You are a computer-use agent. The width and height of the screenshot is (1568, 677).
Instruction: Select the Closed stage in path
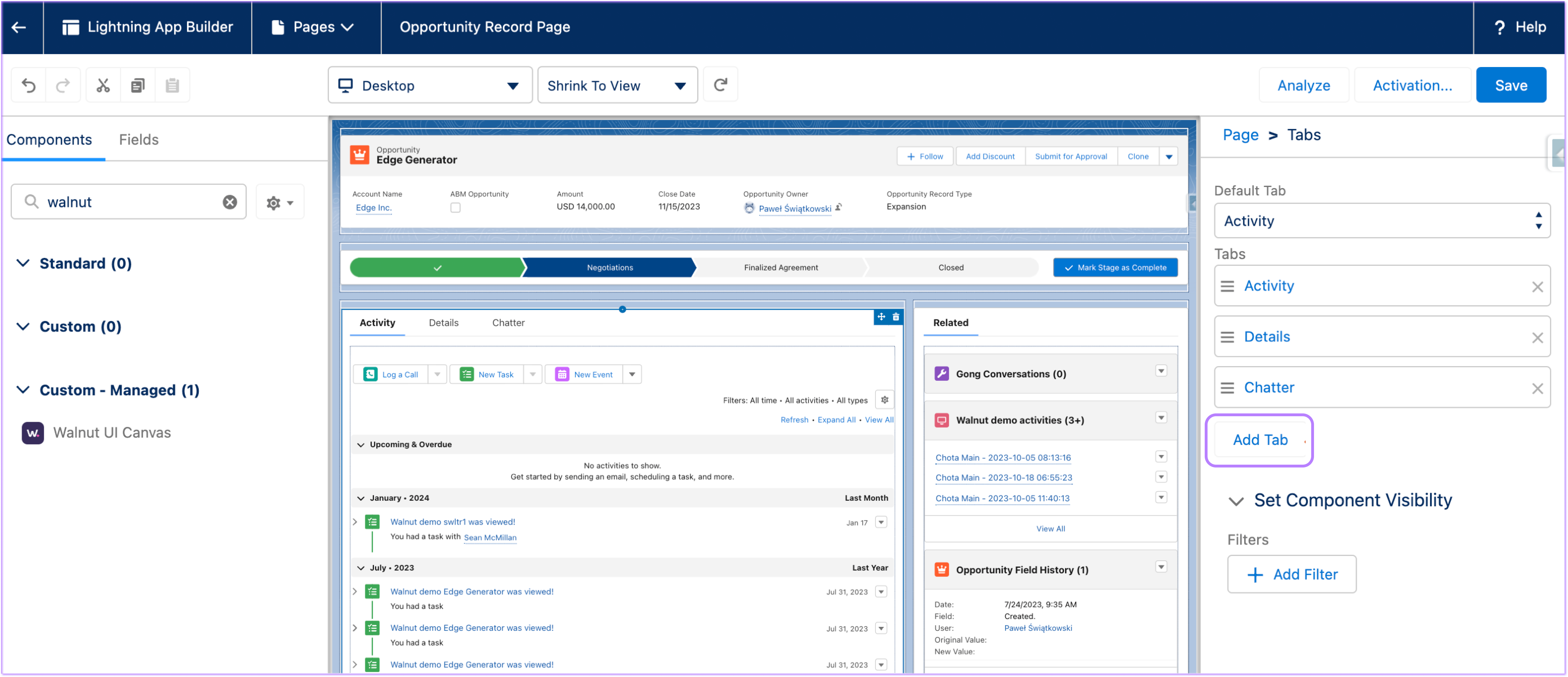[951, 268]
